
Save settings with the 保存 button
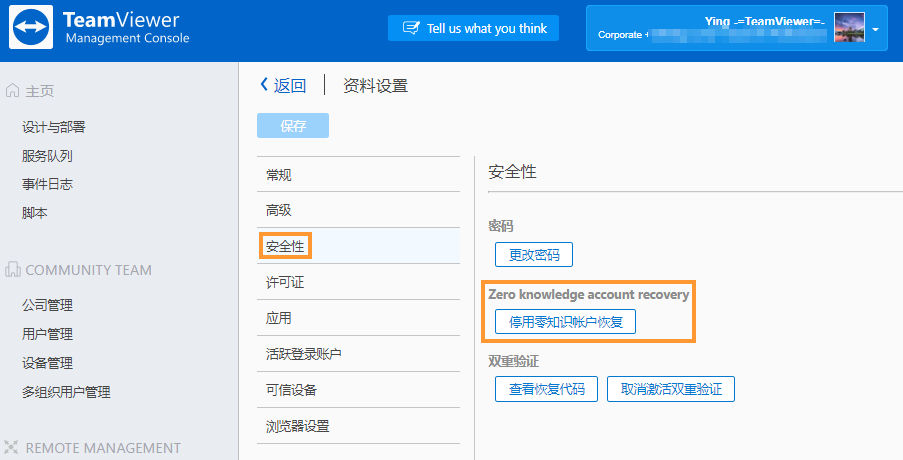click(293, 126)
